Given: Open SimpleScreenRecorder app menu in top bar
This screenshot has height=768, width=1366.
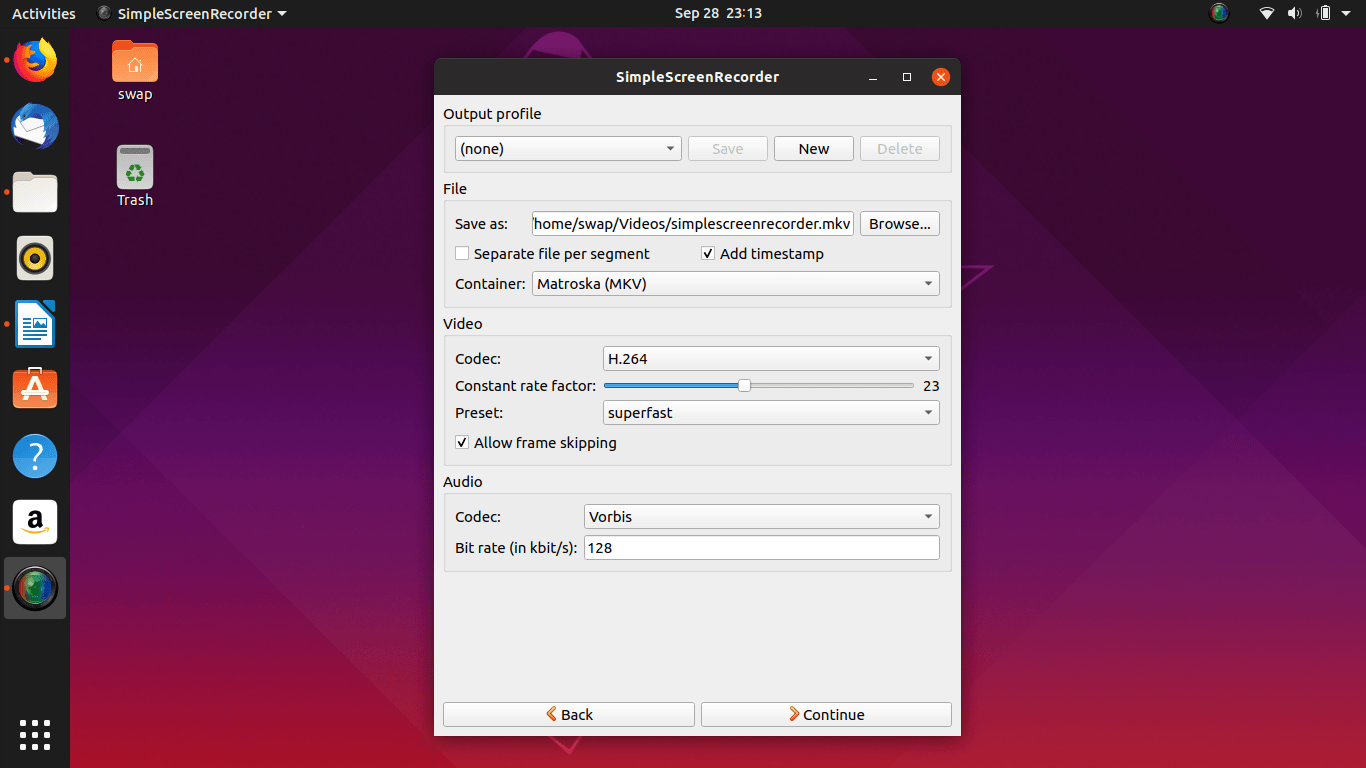Looking at the screenshot, I should (192, 13).
